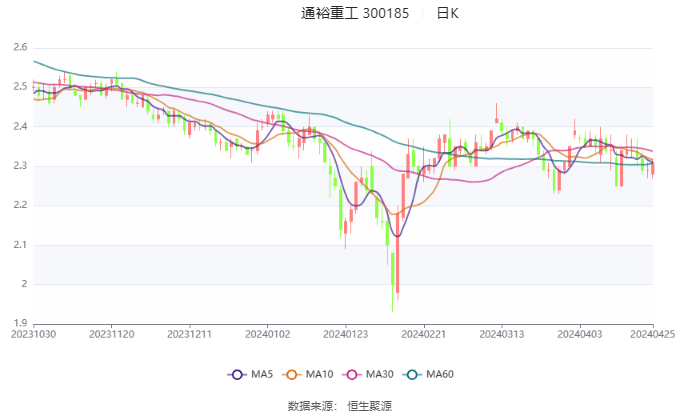Click the pink MA30 legend marker
This screenshot has height=413, width=680.
[353, 374]
